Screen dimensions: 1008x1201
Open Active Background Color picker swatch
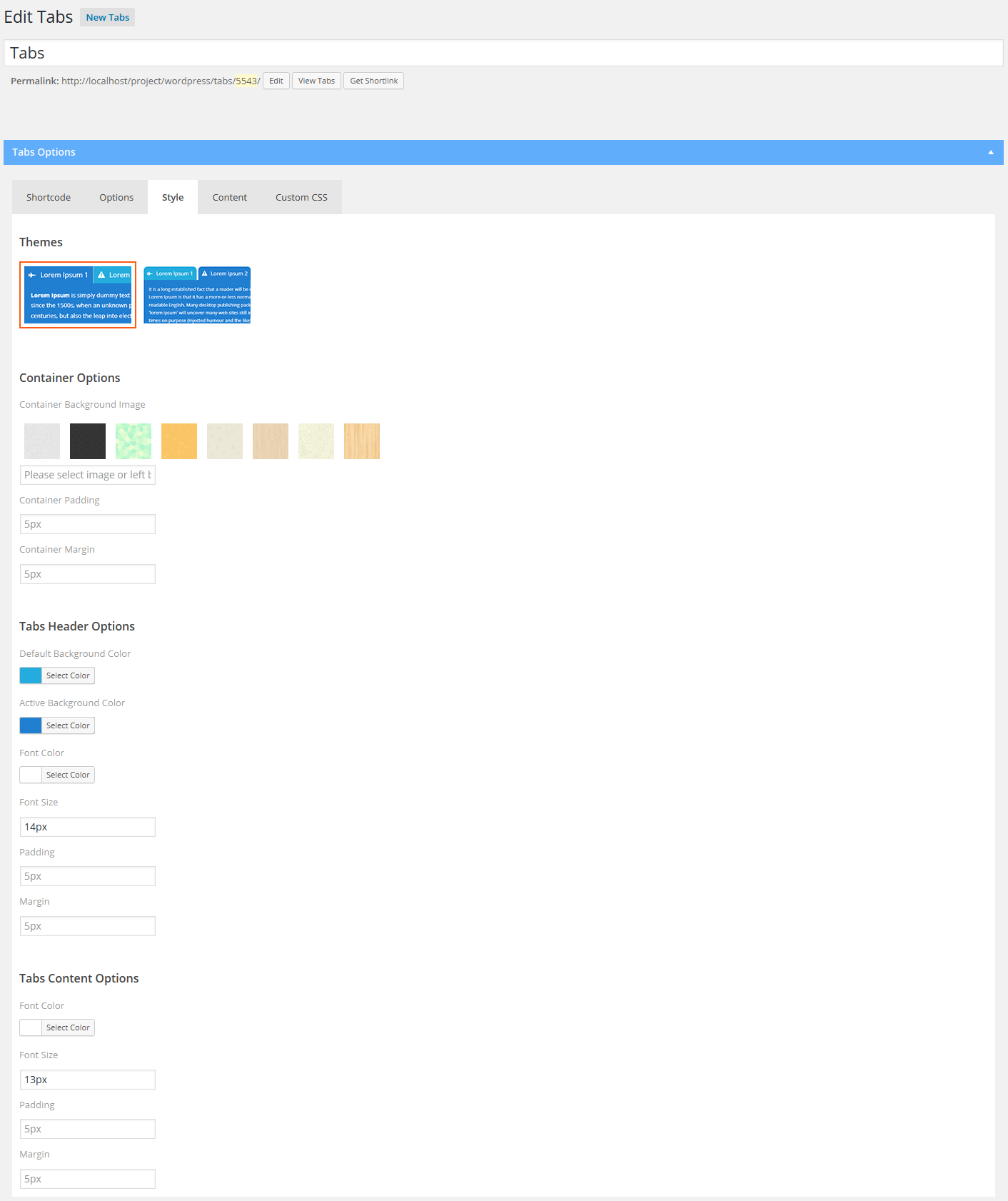pos(31,725)
